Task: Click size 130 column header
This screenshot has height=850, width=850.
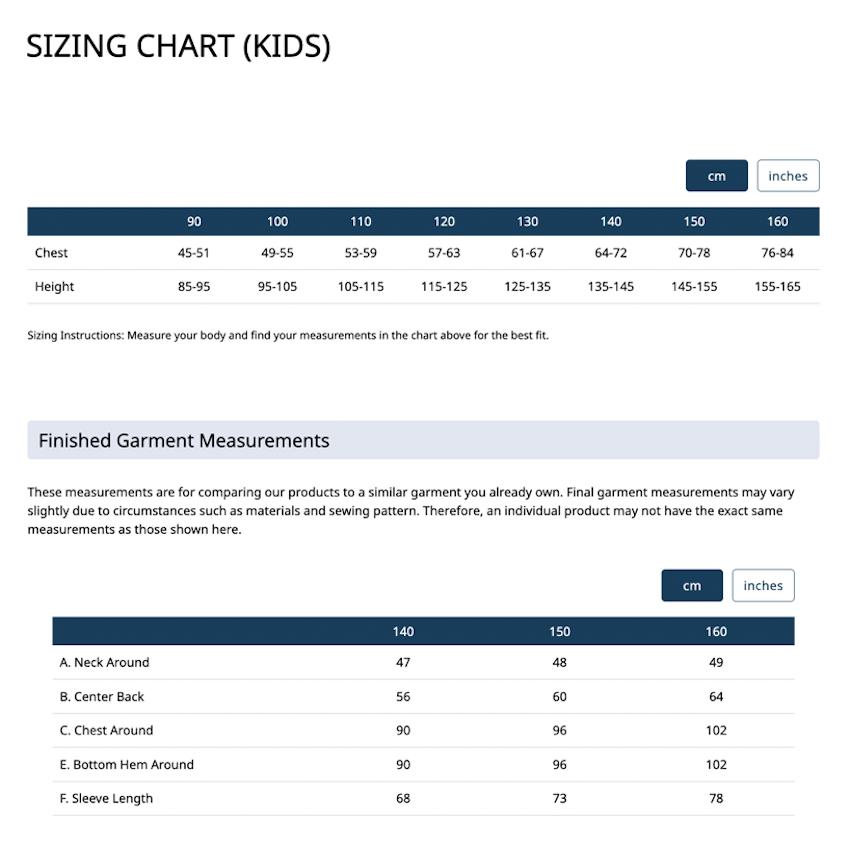Action: (527, 222)
